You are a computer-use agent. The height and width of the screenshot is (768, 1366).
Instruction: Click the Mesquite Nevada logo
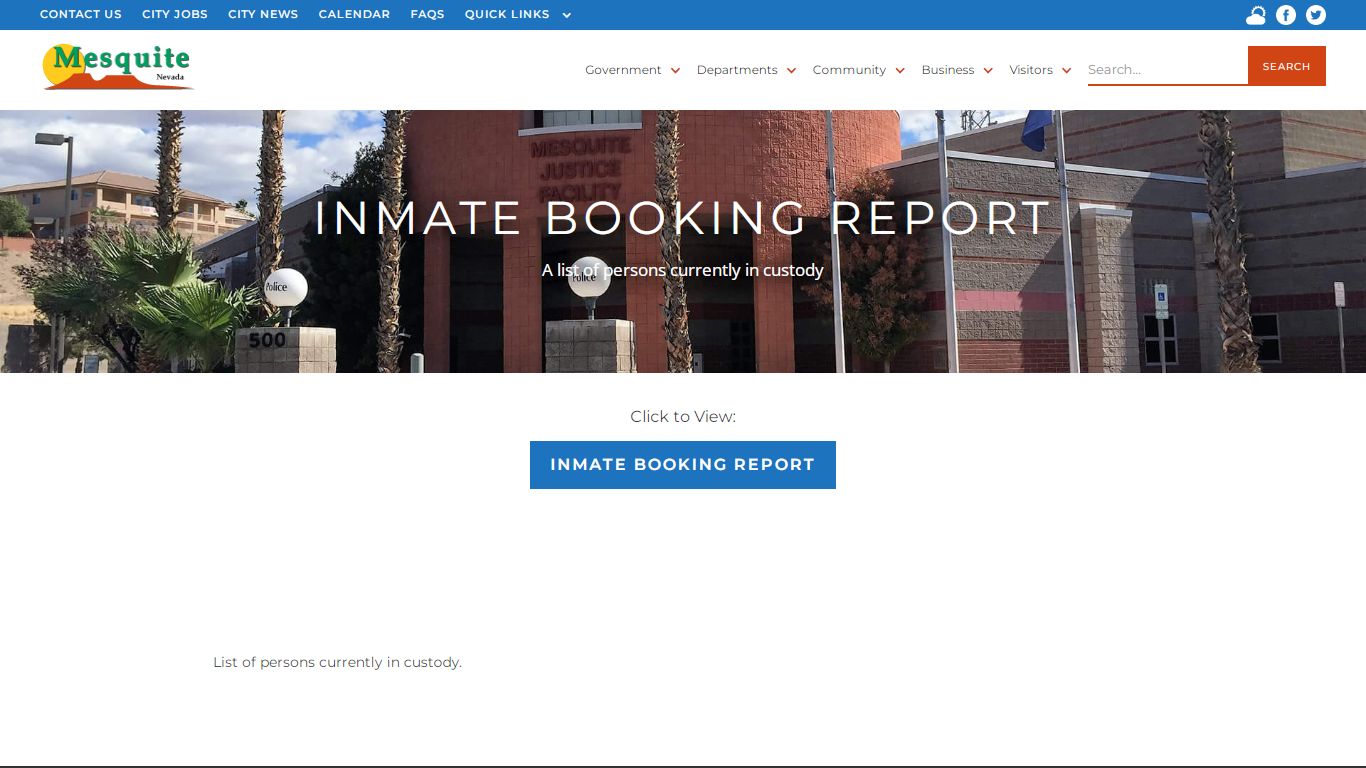point(118,67)
